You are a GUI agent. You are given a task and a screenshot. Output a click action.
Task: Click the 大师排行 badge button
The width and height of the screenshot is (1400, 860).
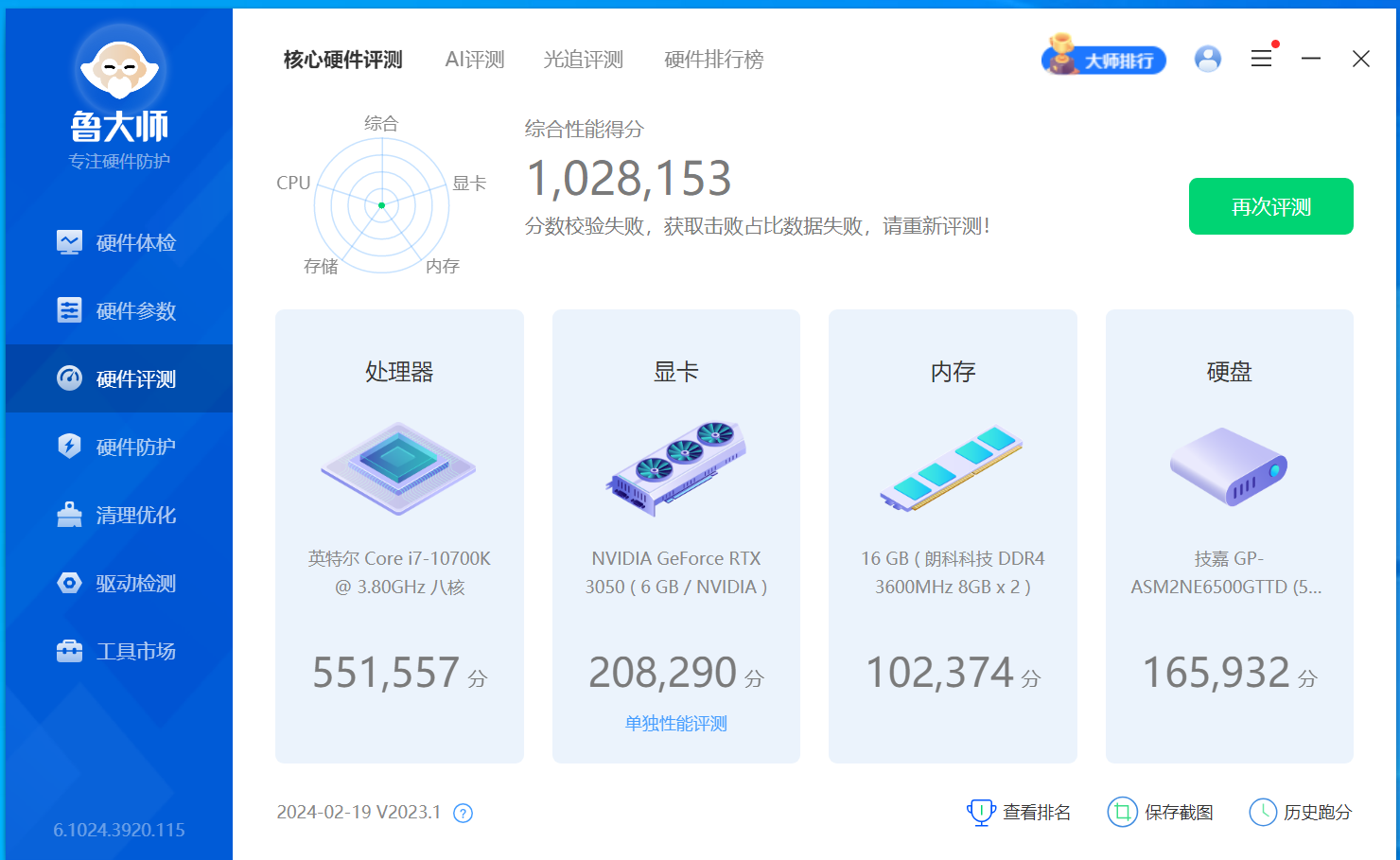(1104, 60)
